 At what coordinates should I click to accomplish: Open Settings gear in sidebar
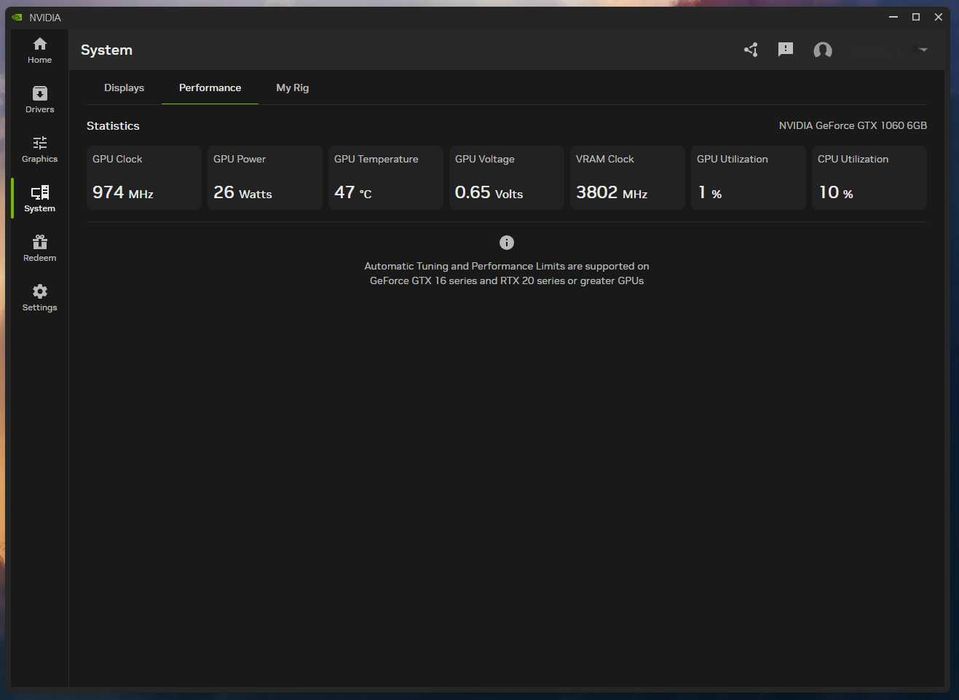click(x=39, y=298)
